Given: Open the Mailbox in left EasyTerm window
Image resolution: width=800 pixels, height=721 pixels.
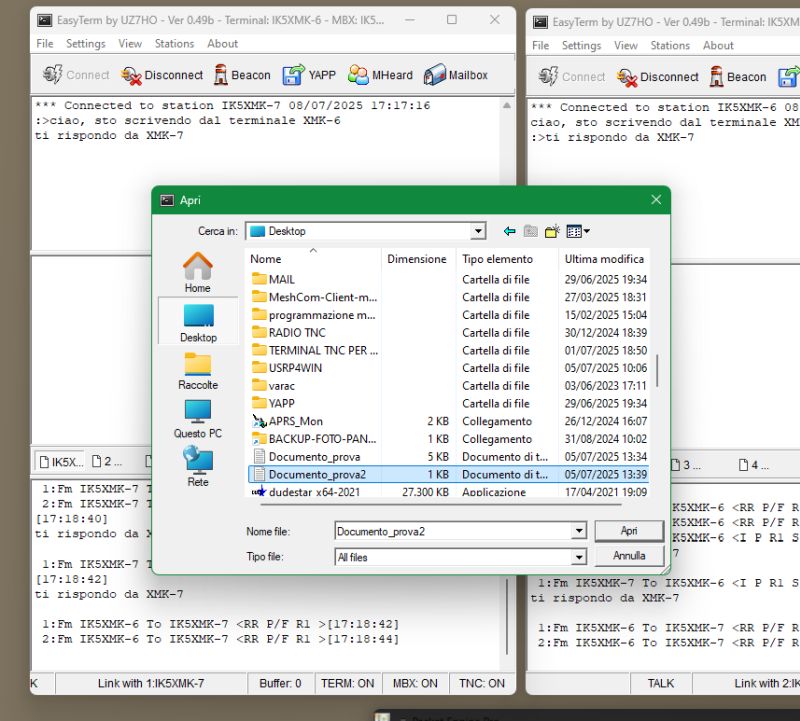Looking at the screenshot, I should tap(456, 75).
